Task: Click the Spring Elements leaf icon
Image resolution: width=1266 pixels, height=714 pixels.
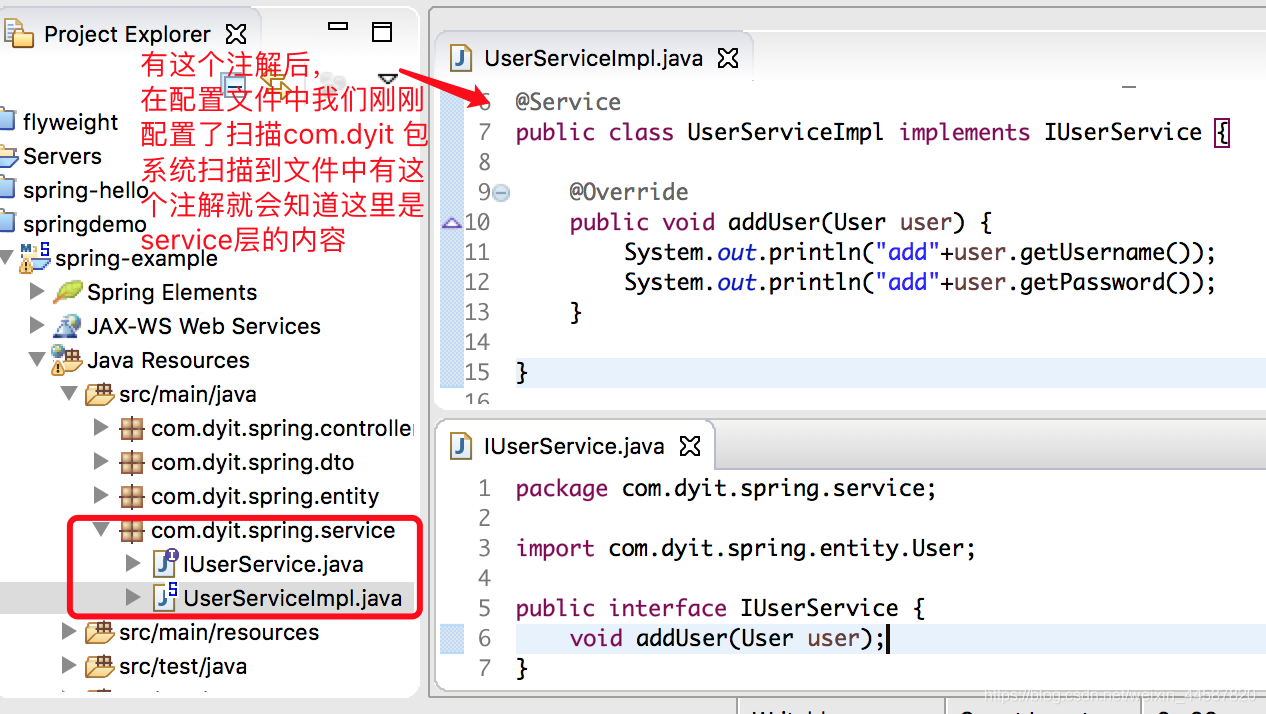Action: [67, 292]
